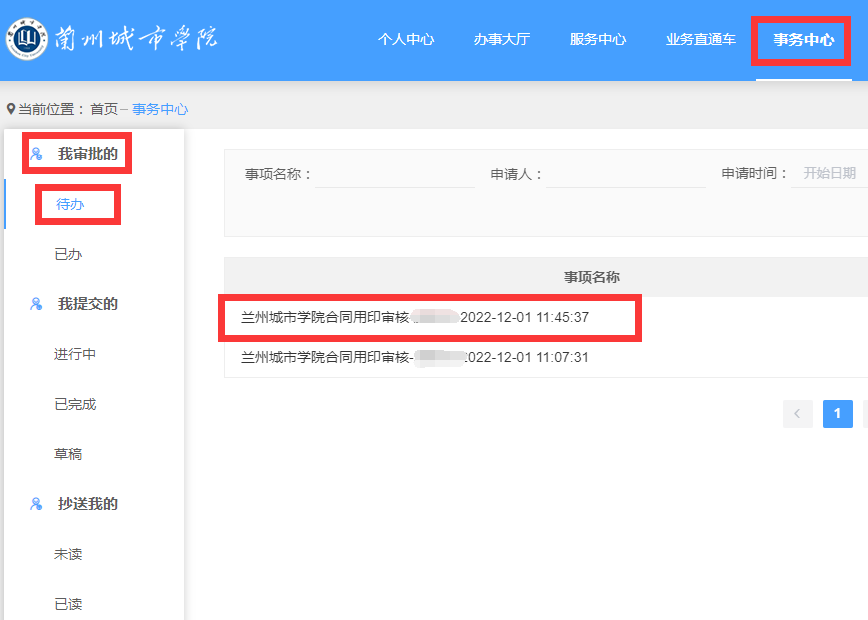868x620 pixels.
Task: Click the 事项名称 column header
Action: click(x=592, y=277)
